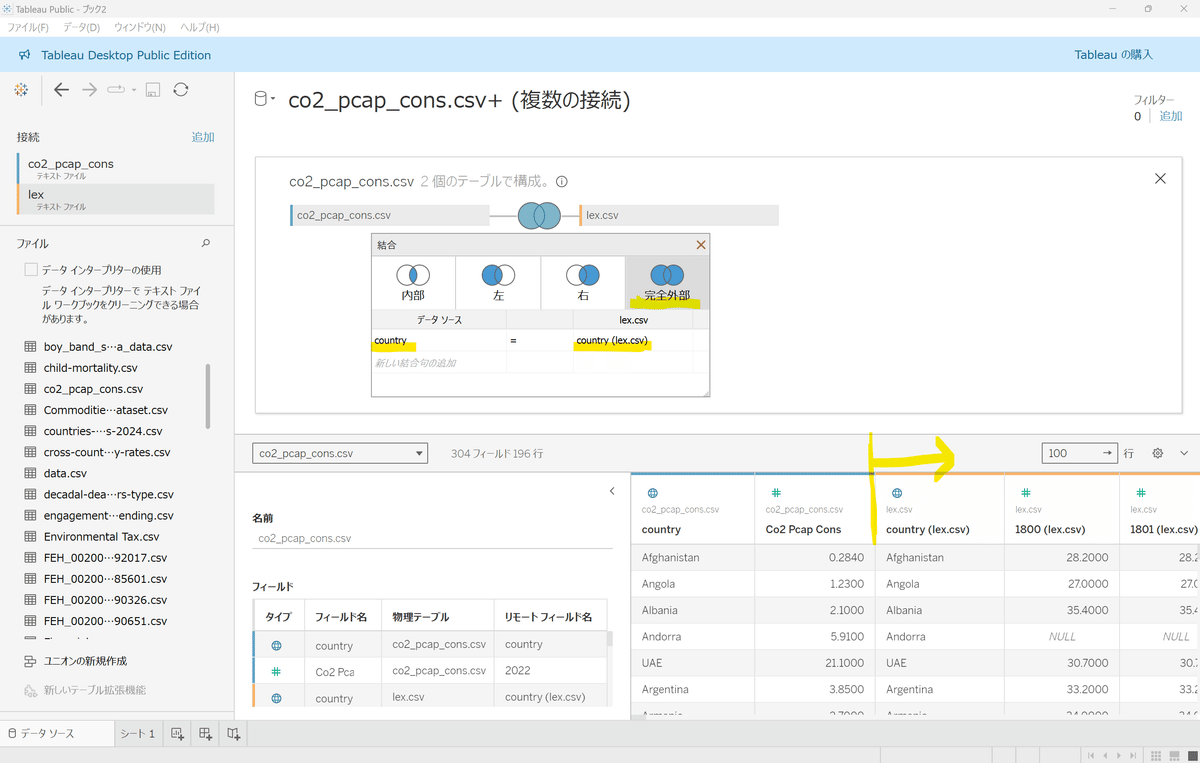Select boy_band_s···a_data.csv in file list
Viewport: 1200px width, 763px height.
[x=108, y=347]
